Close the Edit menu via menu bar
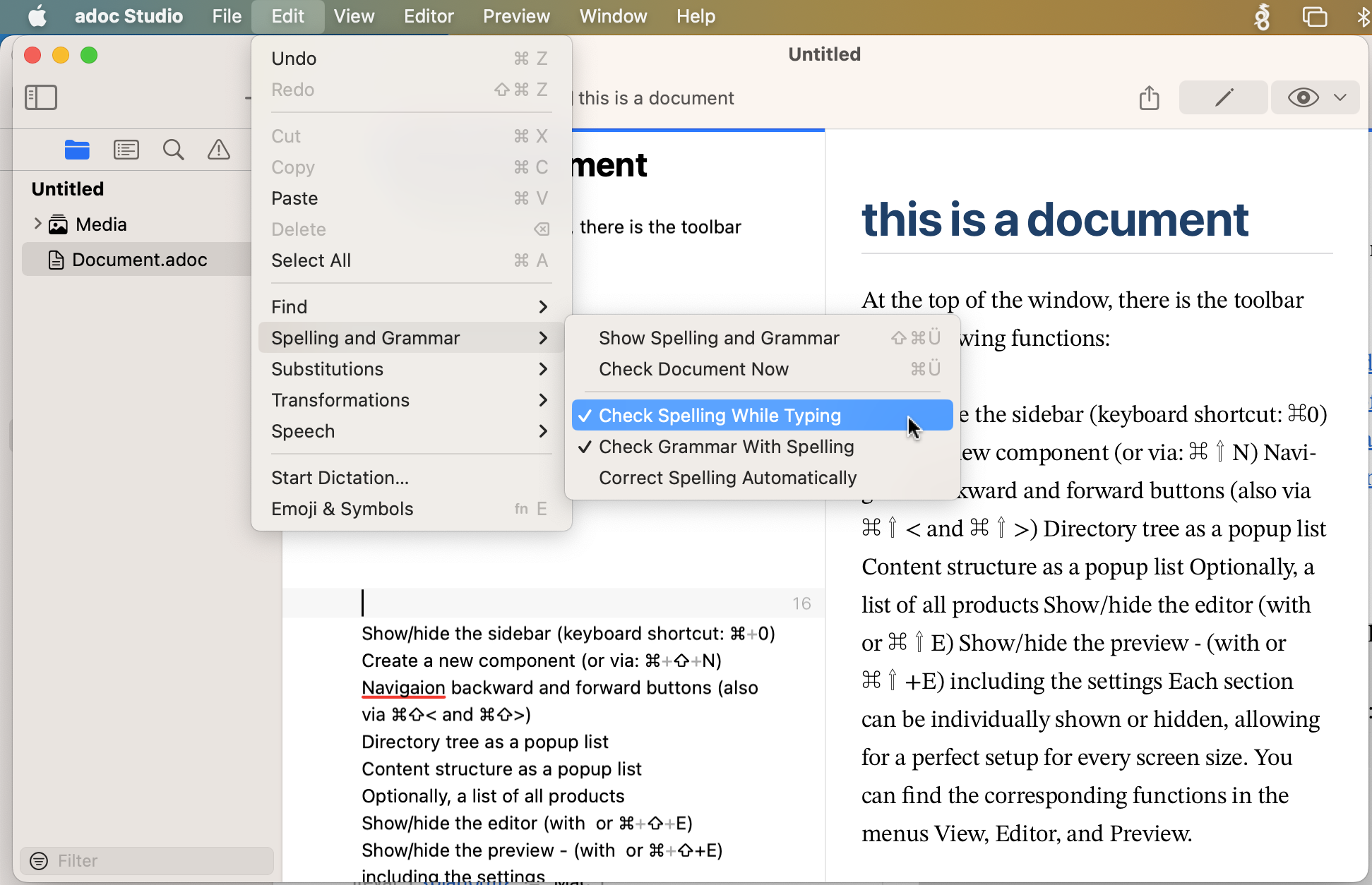Image resolution: width=1372 pixels, height=885 pixels. click(287, 16)
